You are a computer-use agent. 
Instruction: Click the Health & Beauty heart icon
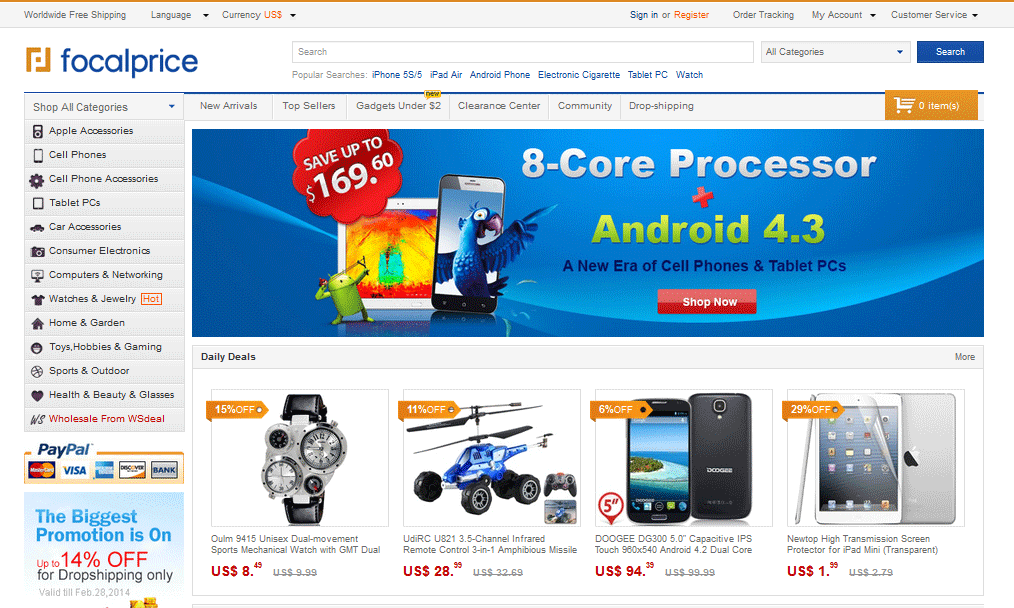(x=38, y=396)
